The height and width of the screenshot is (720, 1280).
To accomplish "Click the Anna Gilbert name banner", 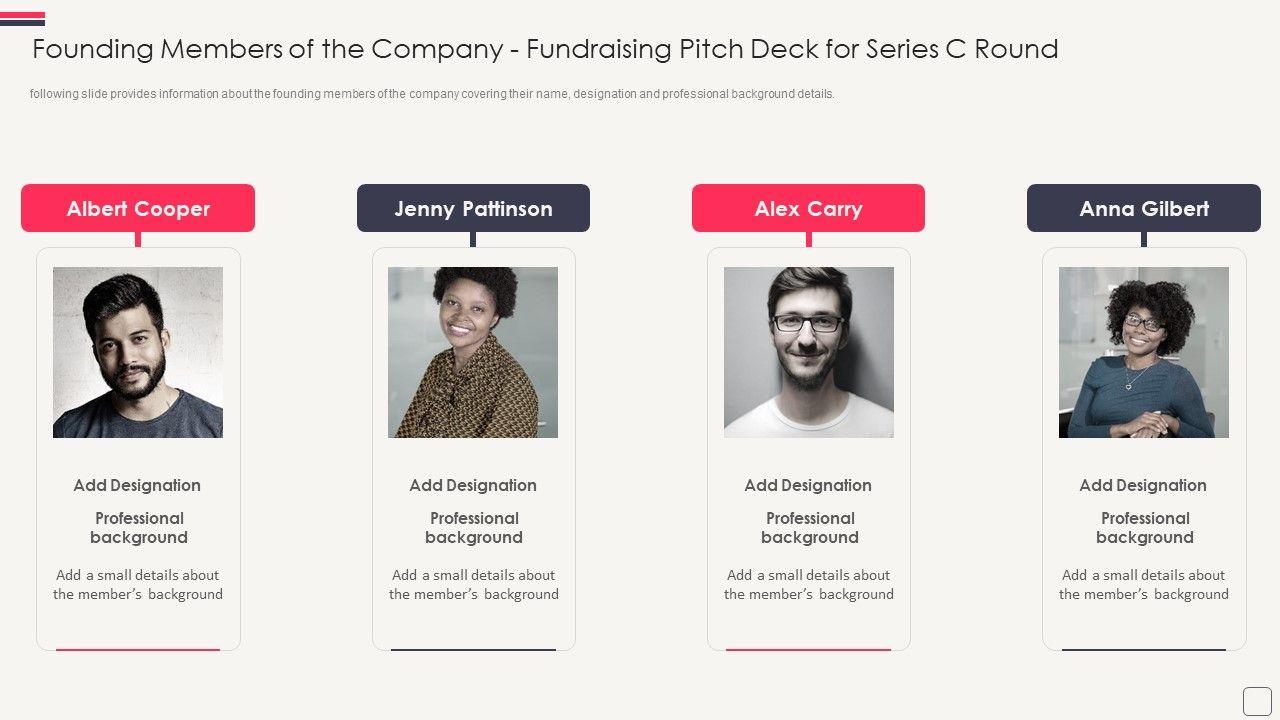I will [x=1144, y=208].
